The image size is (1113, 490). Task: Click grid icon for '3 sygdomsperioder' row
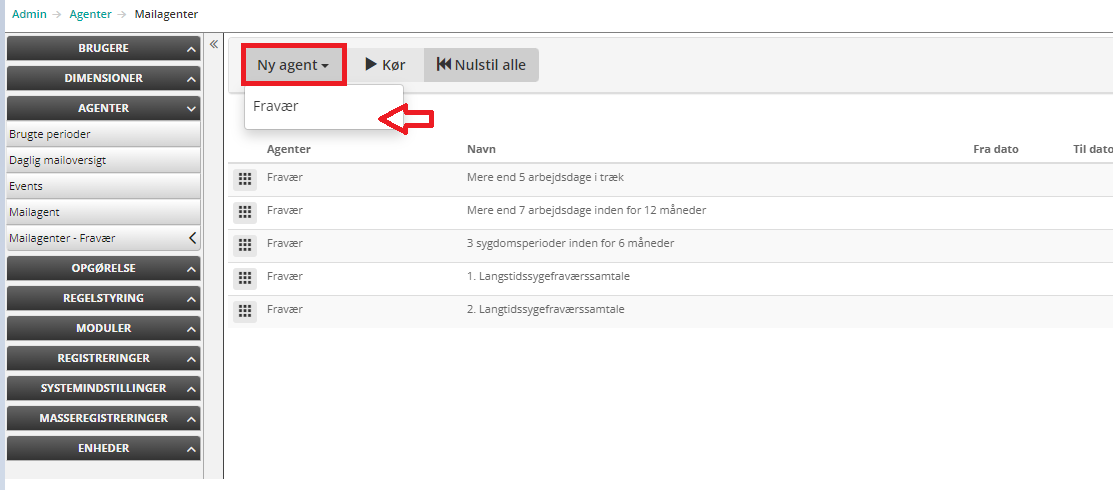tap(243, 245)
